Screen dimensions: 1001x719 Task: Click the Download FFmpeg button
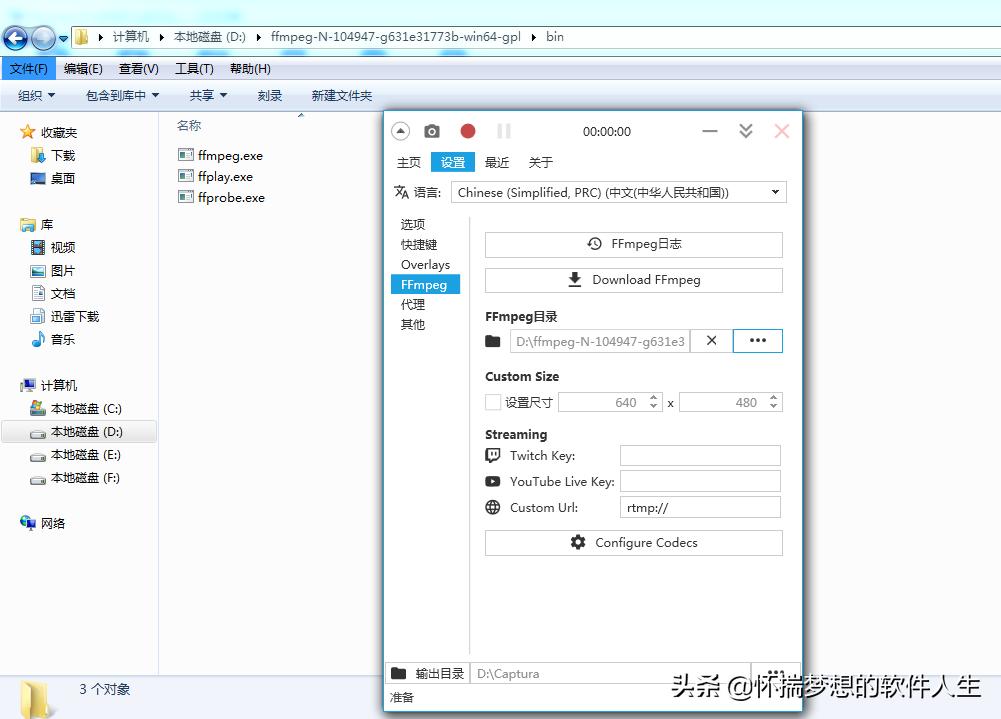(634, 280)
